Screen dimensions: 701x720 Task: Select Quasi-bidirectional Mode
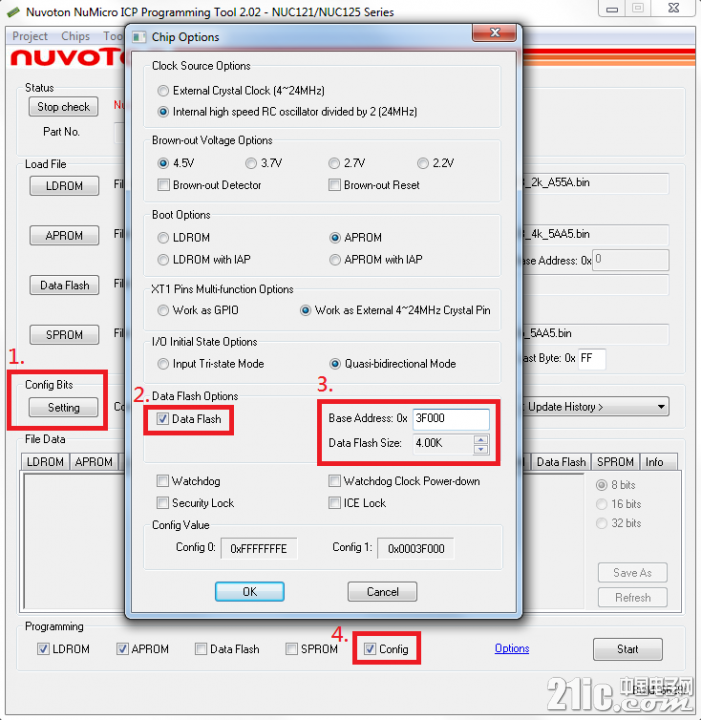click(x=335, y=364)
